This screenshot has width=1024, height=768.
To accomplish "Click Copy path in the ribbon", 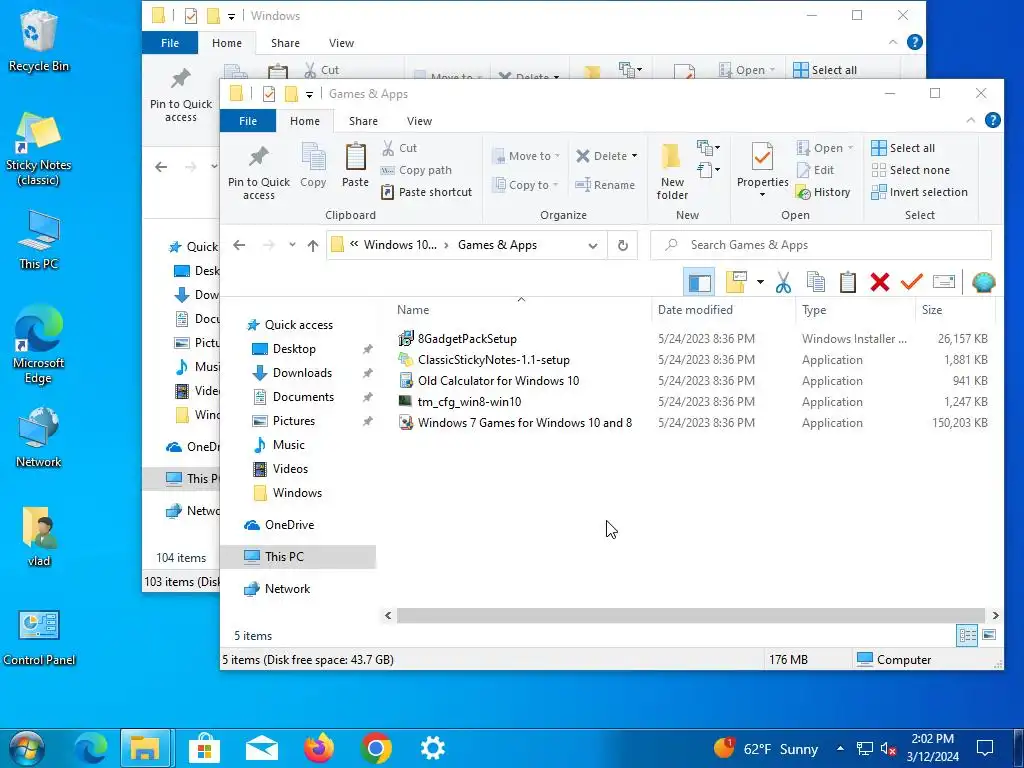I will (416, 170).
